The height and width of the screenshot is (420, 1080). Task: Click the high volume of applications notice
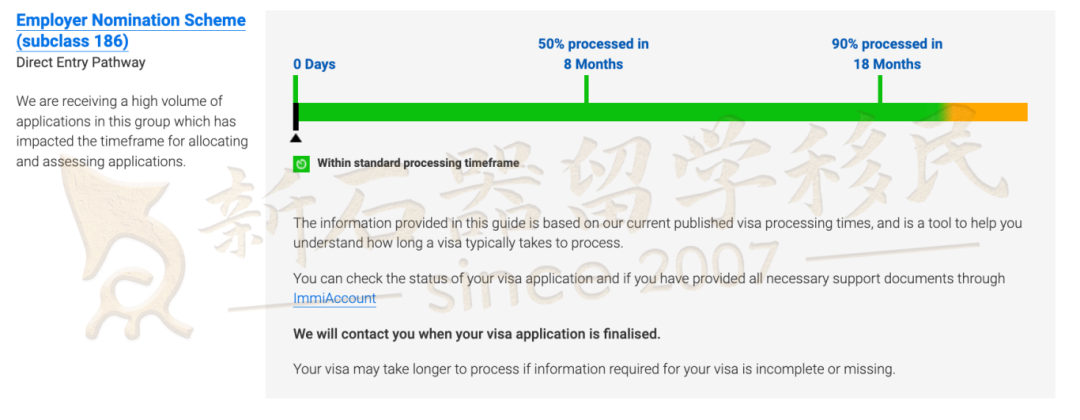132,132
